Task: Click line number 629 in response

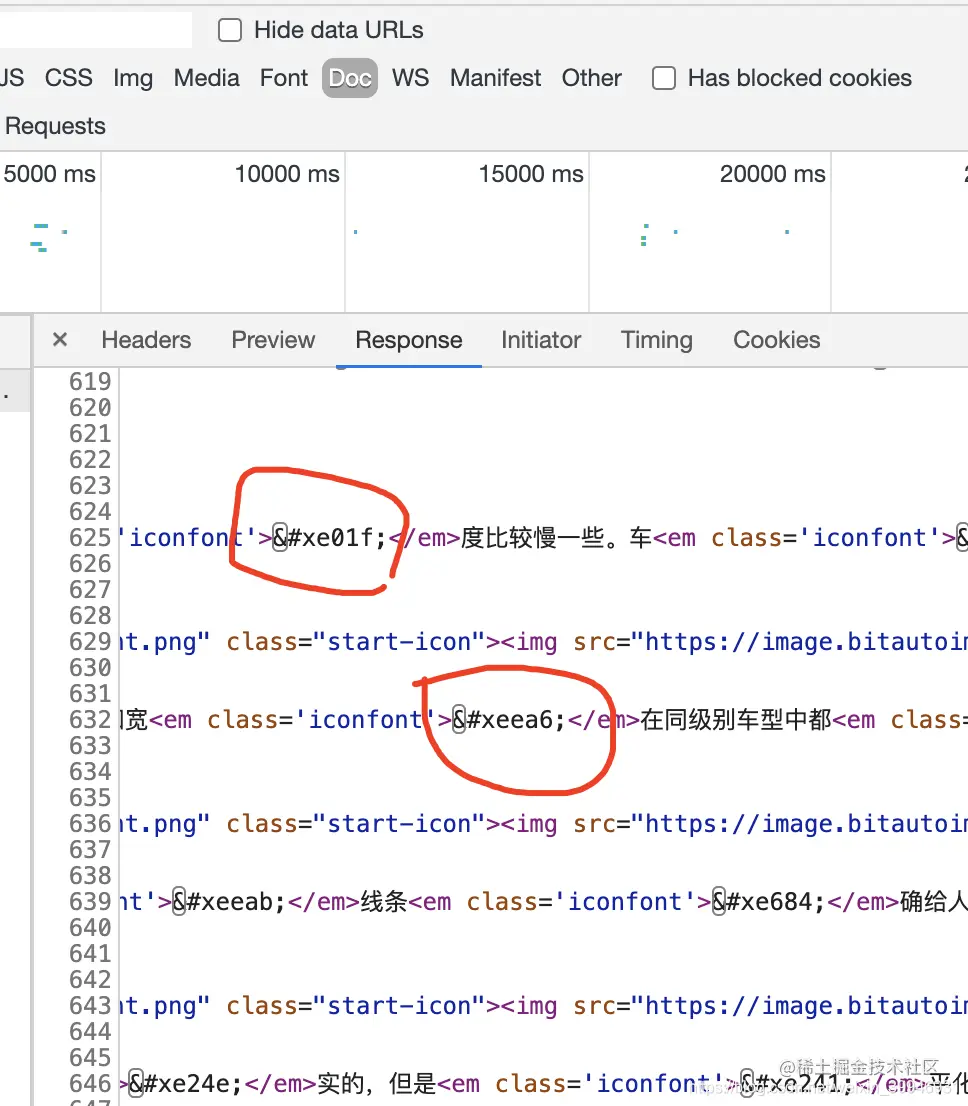Action: pos(90,642)
